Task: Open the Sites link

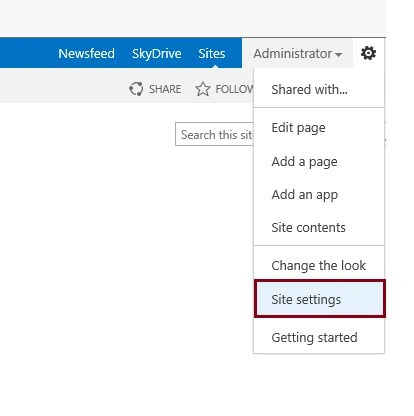Action: point(212,54)
